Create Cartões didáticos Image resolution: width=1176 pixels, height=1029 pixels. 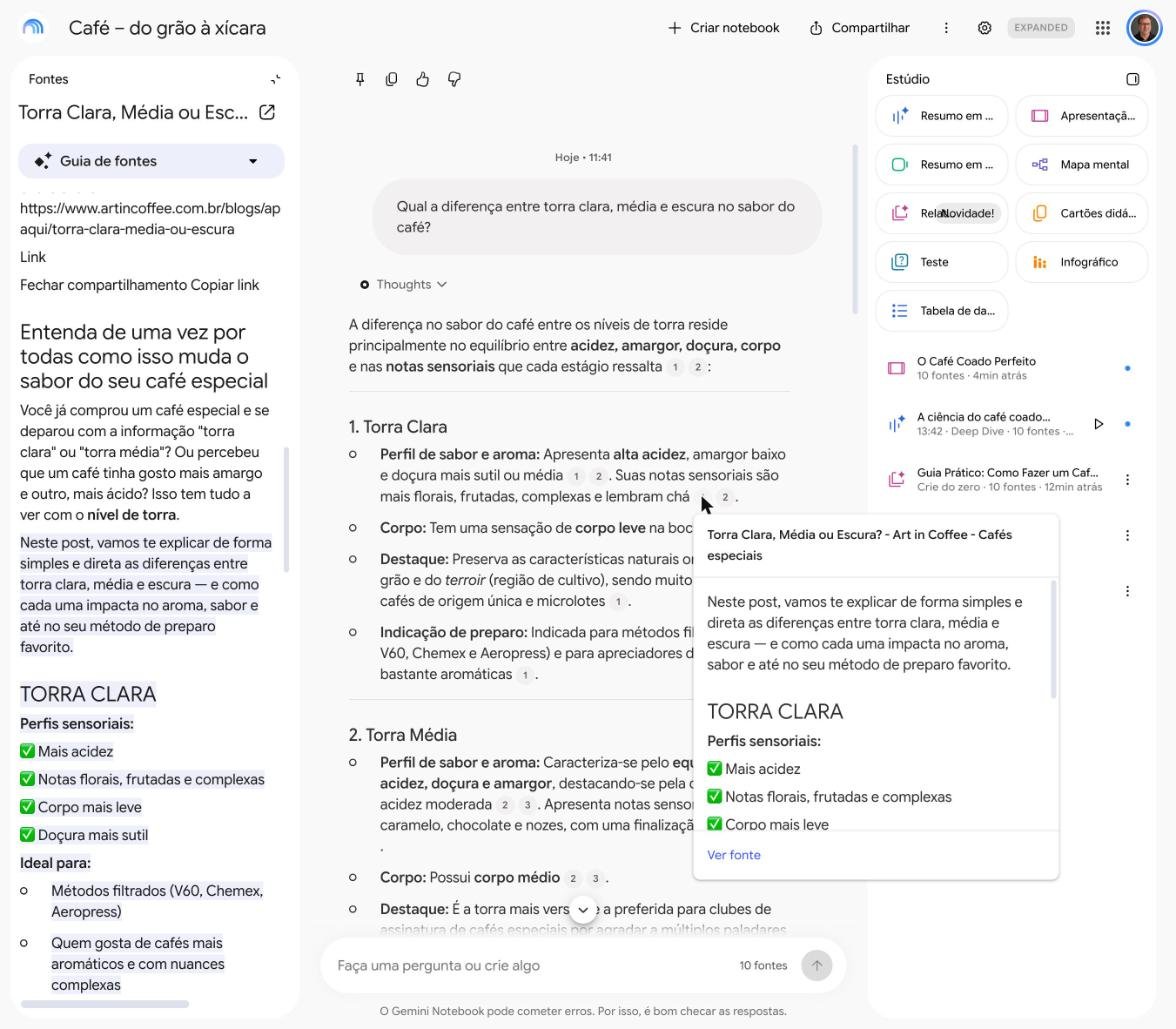pyautogui.click(x=1082, y=213)
